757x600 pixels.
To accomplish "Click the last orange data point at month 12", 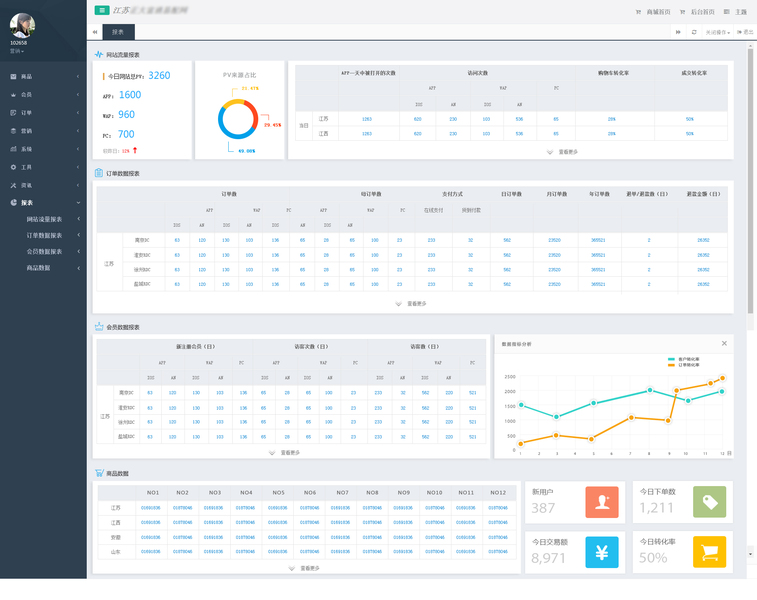I will coord(723,378).
